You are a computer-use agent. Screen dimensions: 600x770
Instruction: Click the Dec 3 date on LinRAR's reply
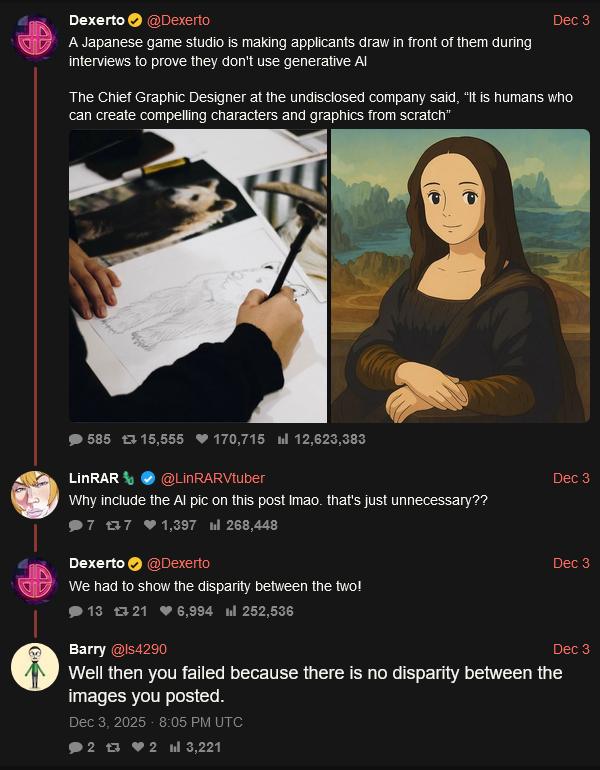pos(571,478)
